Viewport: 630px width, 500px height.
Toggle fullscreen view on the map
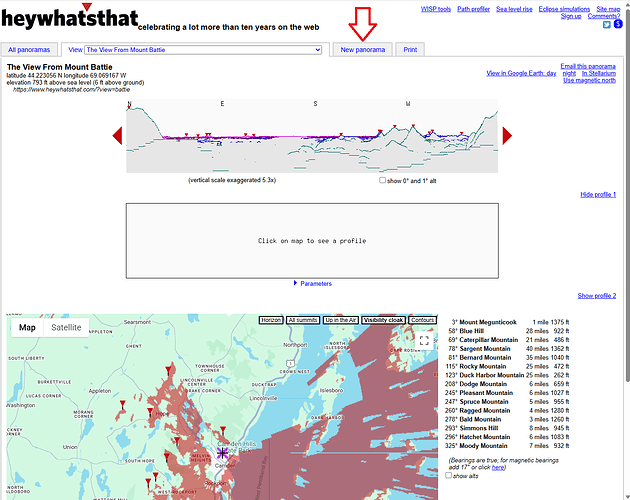tap(424, 341)
